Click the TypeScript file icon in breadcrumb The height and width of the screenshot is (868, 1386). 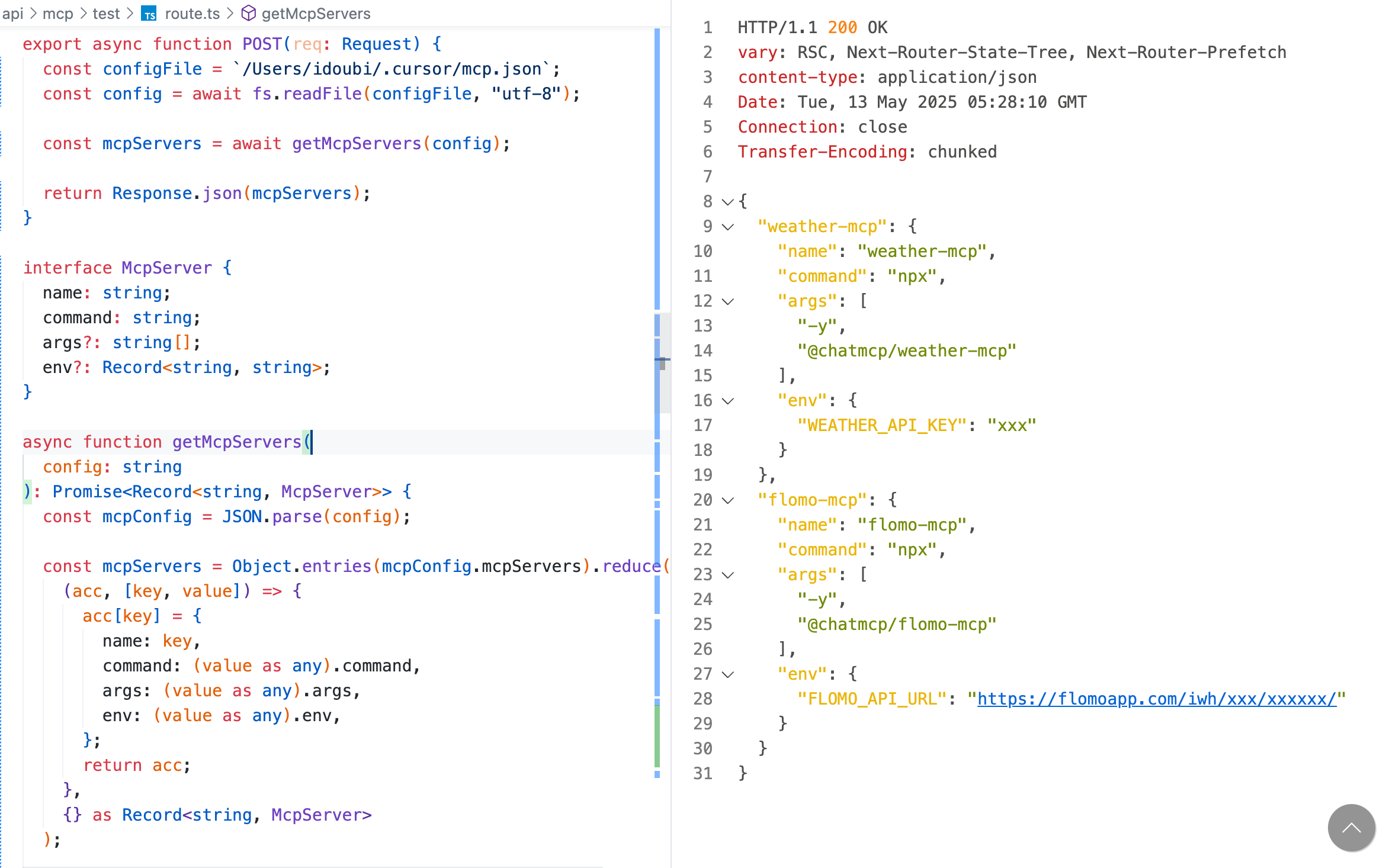(x=149, y=14)
